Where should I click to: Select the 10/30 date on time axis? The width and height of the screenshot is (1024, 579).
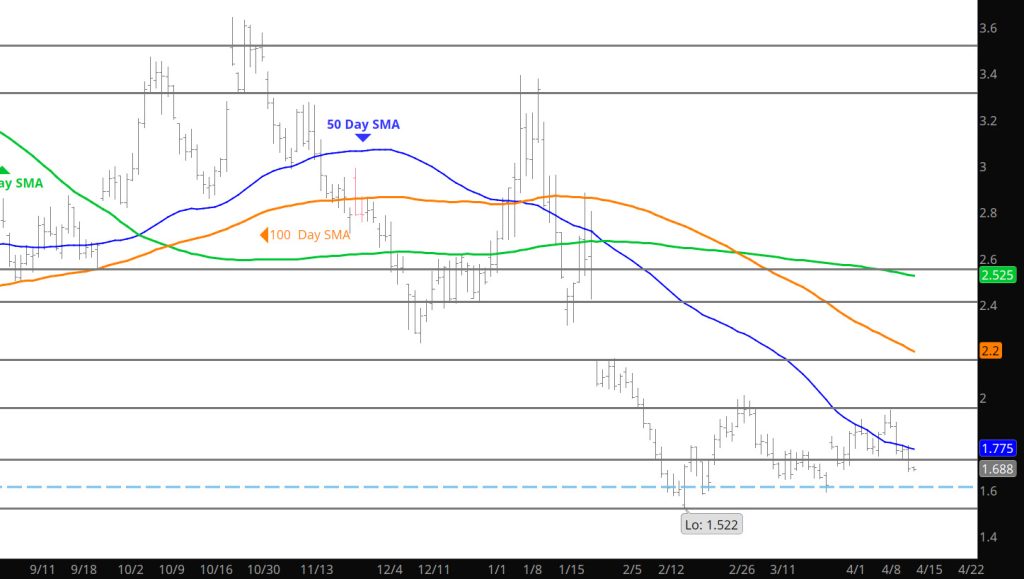(x=263, y=568)
